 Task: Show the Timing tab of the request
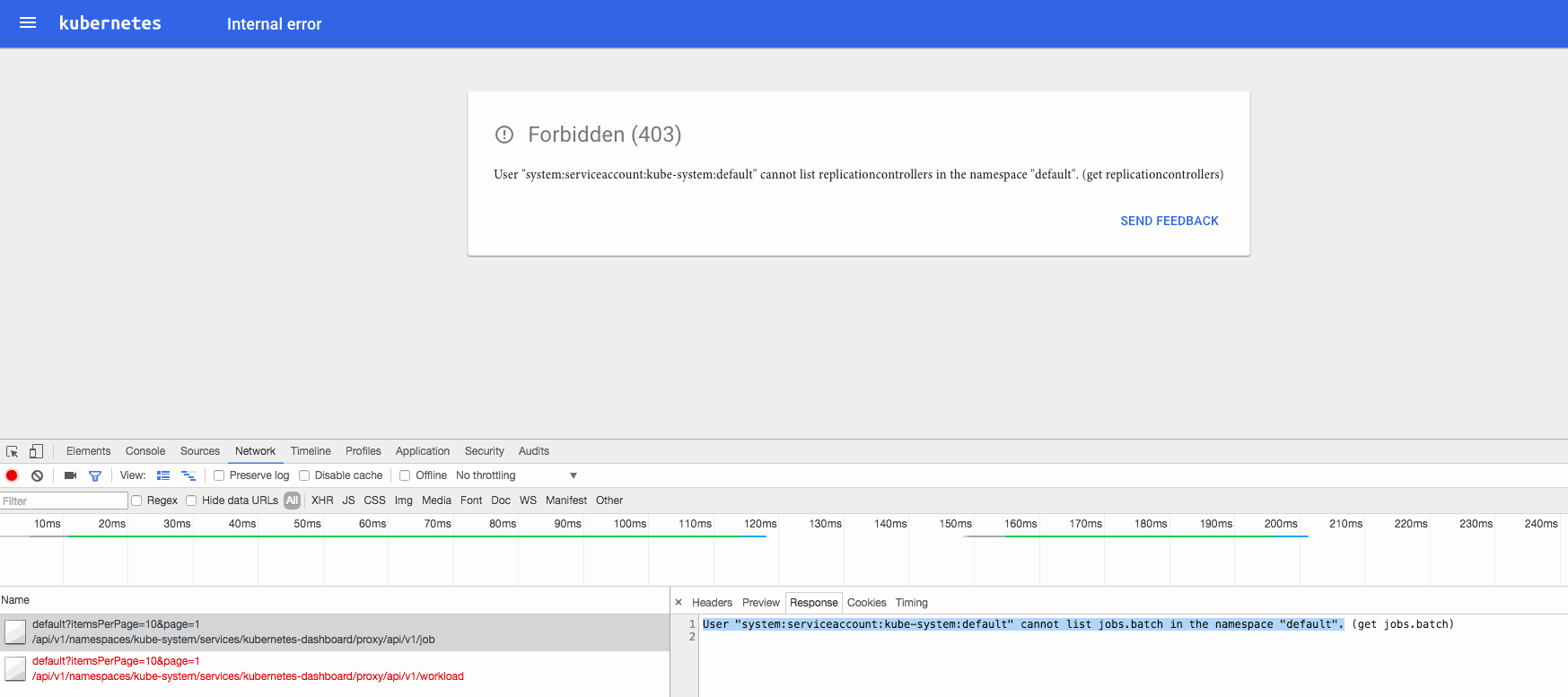click(912, 603)
